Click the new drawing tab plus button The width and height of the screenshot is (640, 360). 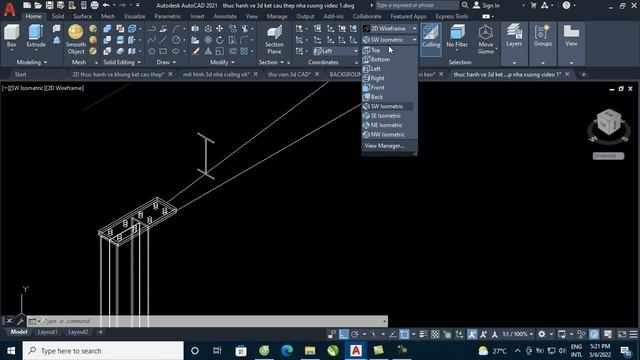point(583,74)
